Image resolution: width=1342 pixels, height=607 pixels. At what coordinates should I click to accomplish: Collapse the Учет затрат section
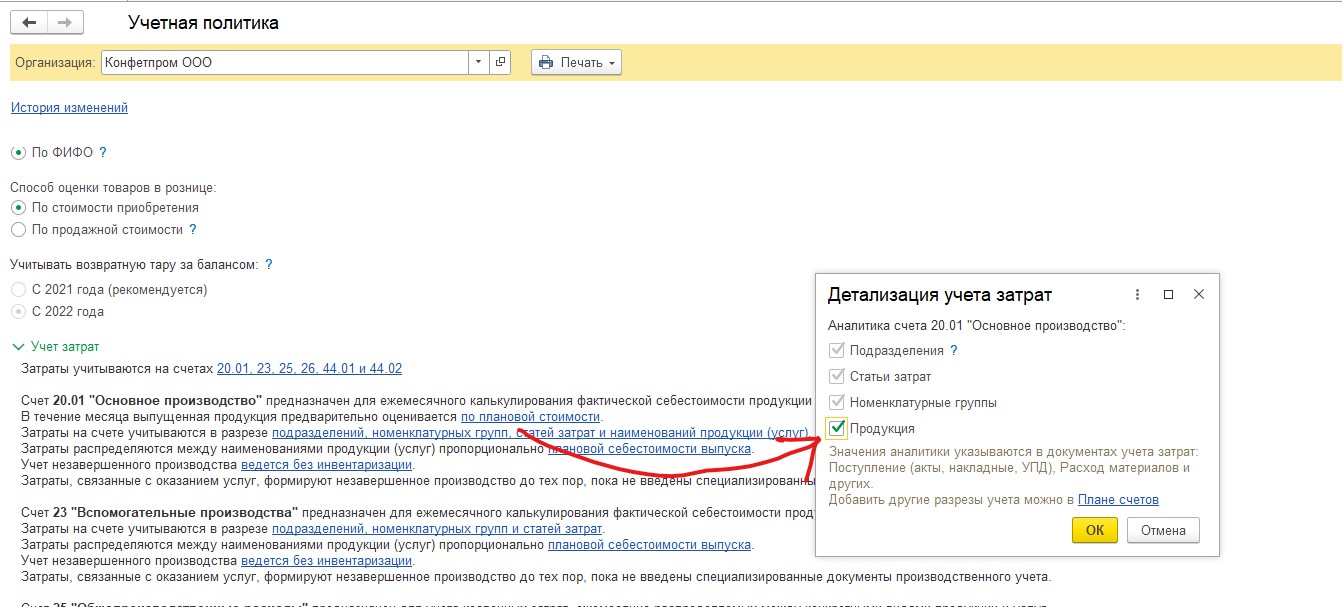(x=17, y=347)
